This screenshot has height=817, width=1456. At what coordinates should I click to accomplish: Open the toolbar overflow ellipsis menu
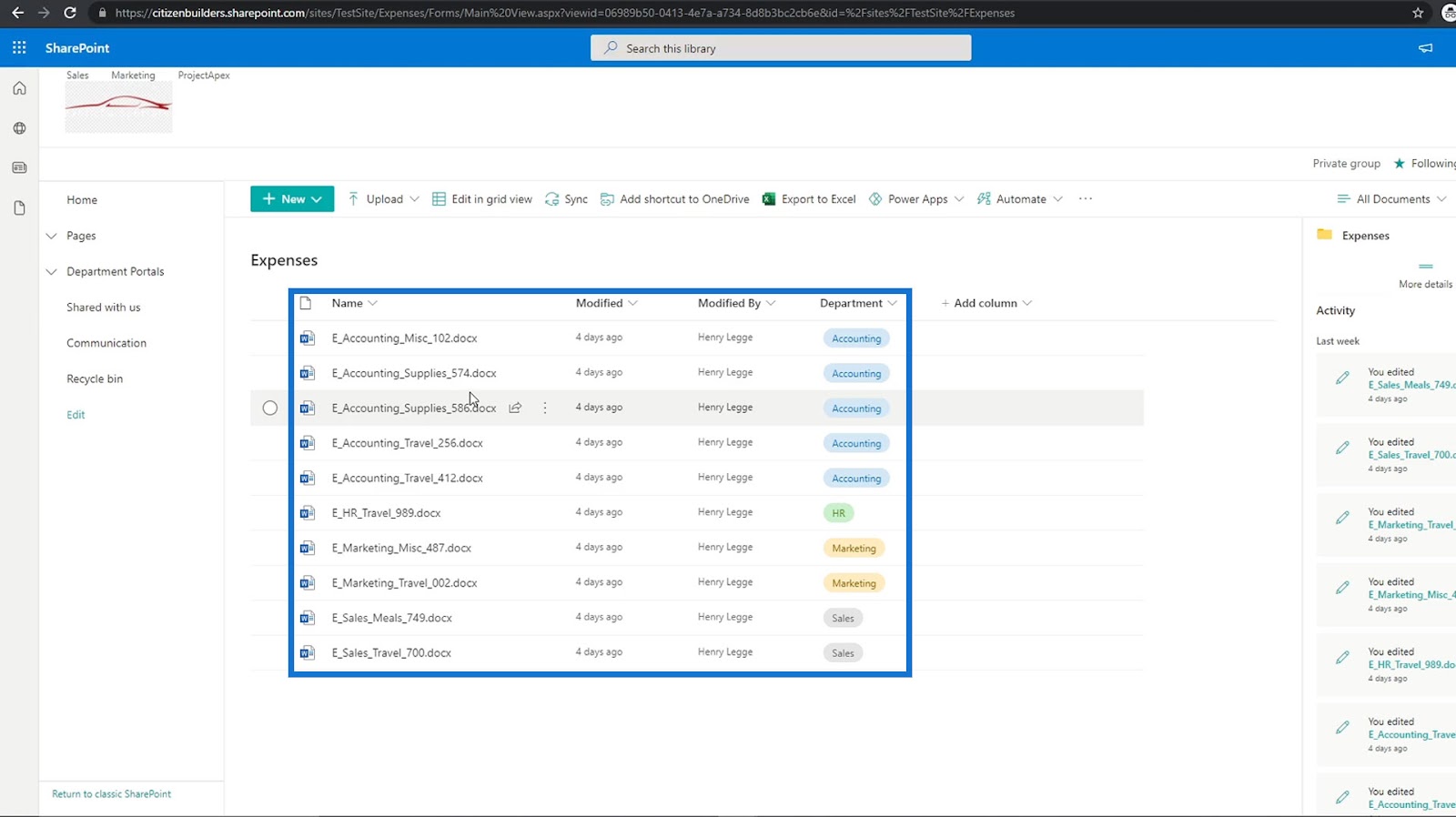[1086, 198]
